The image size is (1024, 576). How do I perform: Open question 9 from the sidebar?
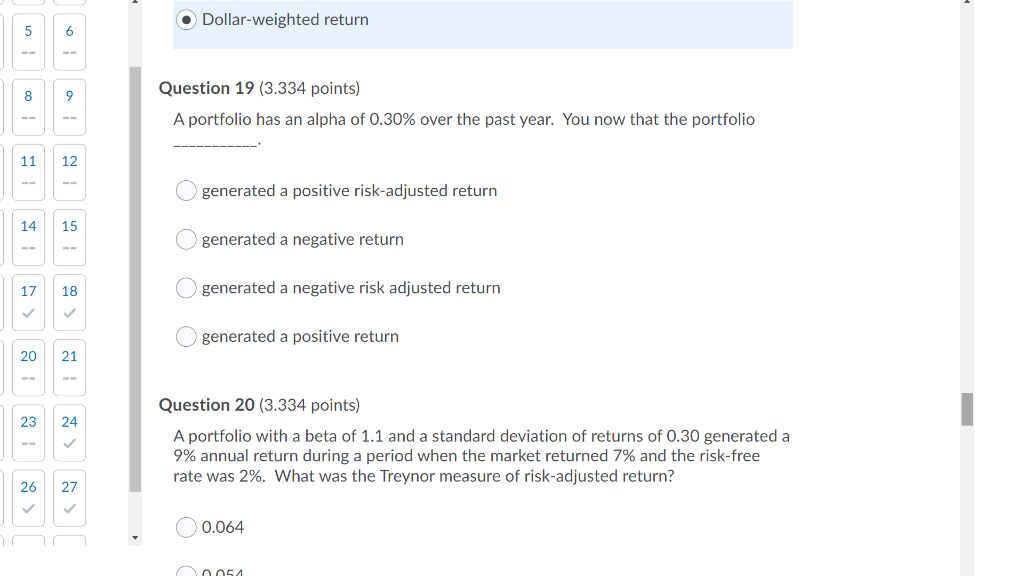(x=68, y=106)
